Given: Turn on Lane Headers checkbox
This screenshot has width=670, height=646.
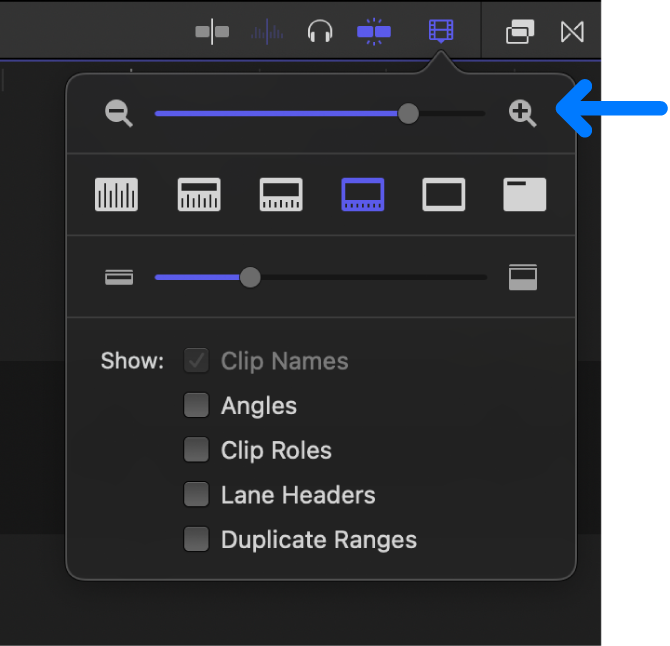Looking at the screenshot, I should coord(196,495).
